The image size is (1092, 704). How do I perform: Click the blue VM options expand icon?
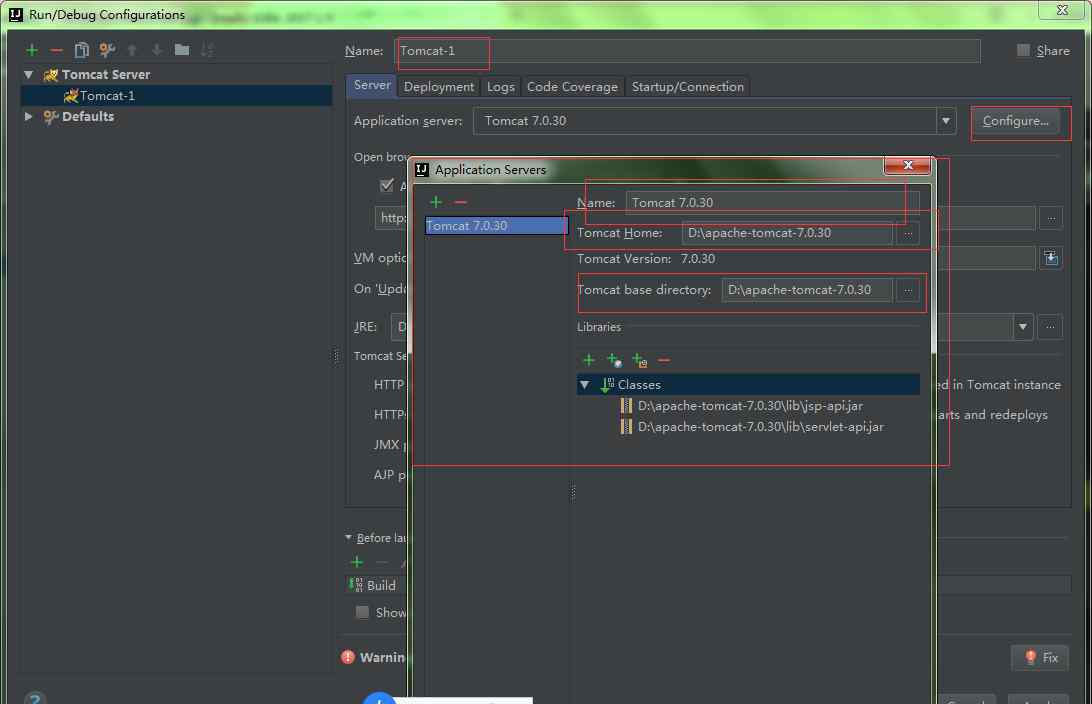coord(1051,258)
